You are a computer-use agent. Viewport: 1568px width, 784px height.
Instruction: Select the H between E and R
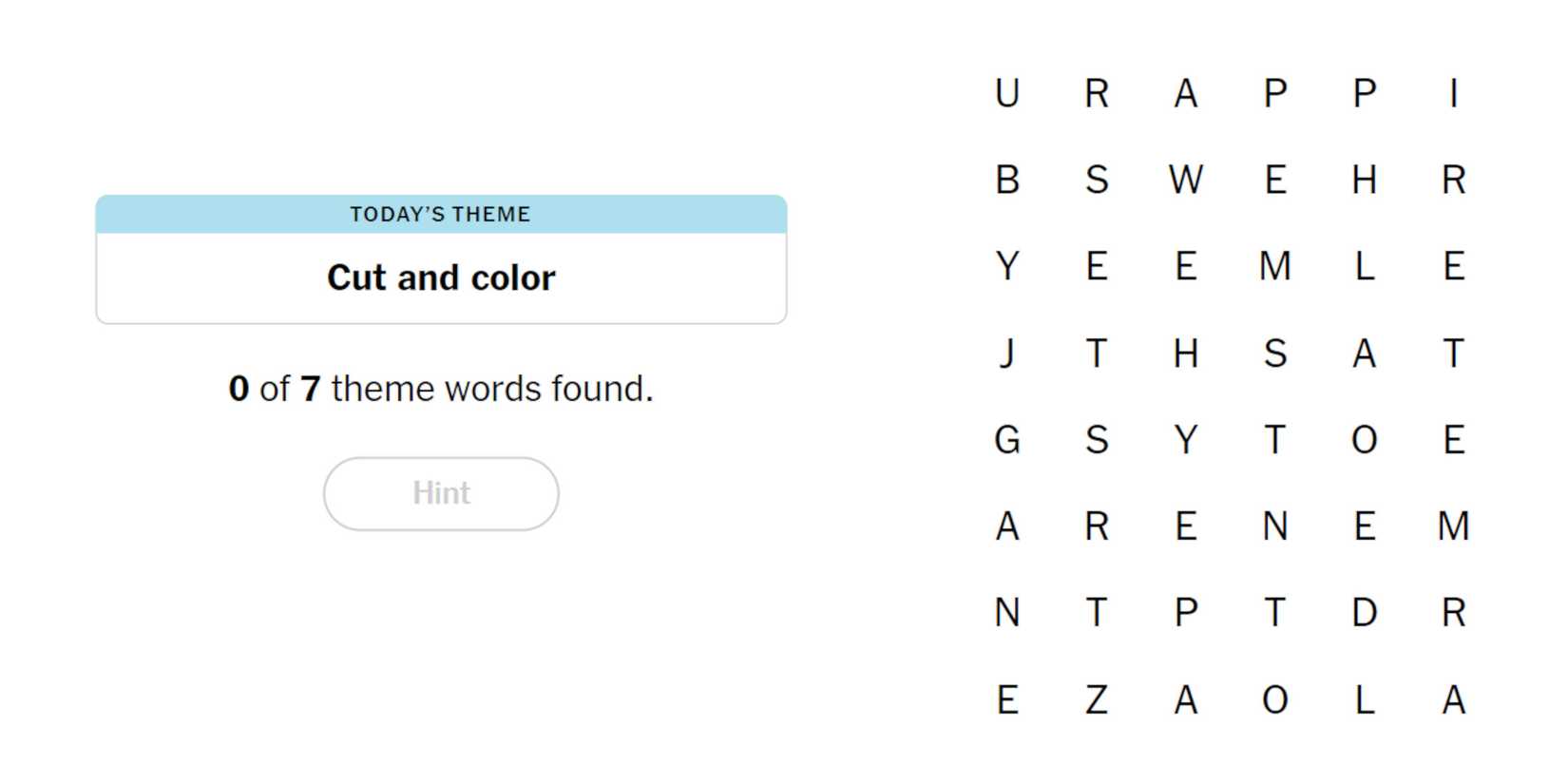pos(1364,180)
